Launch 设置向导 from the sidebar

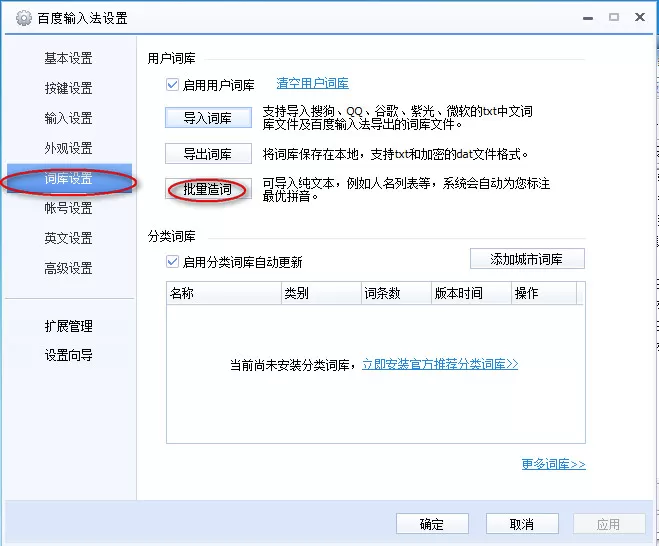[x=69, y=355]
